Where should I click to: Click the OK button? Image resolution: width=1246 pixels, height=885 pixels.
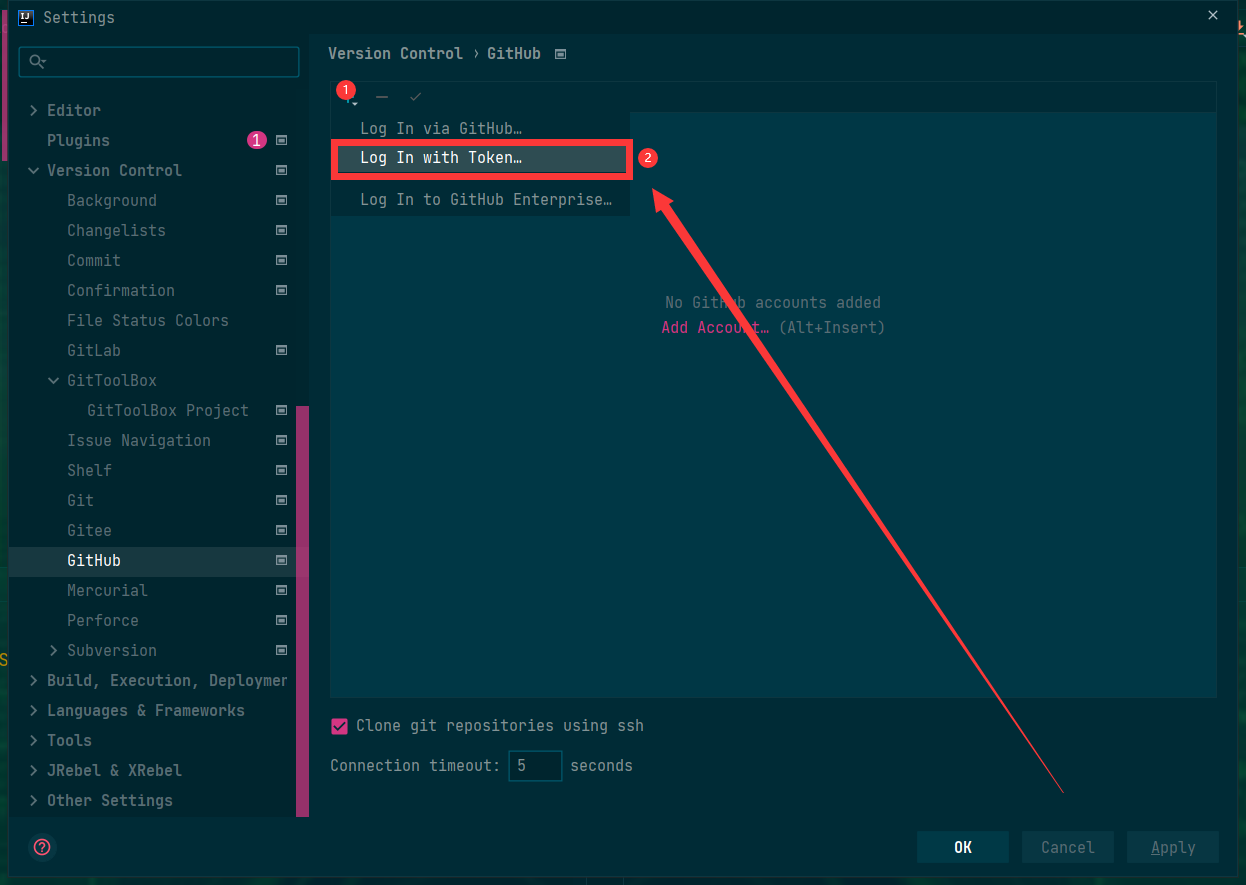click(963, 847)
